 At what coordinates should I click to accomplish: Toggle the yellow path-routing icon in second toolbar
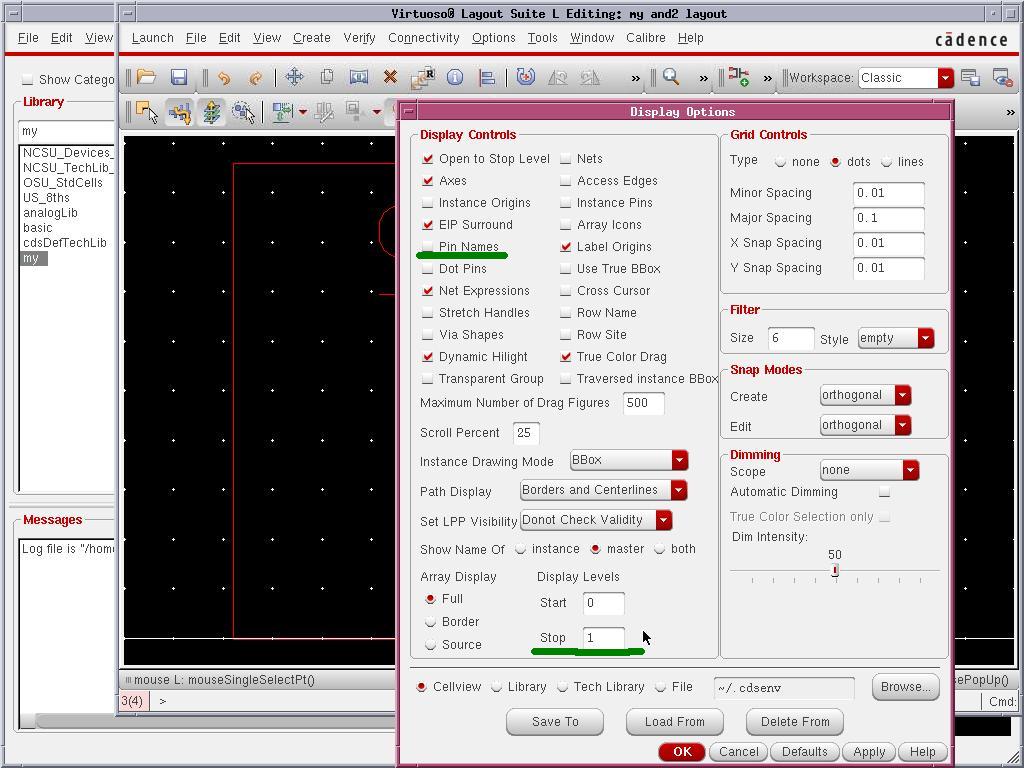pyautogui.click(x=179, y=112)
